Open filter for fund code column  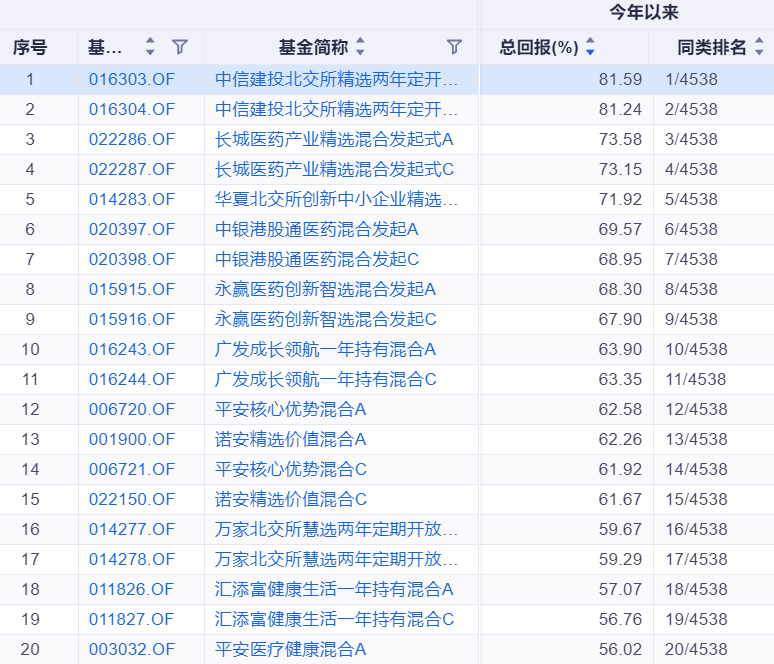click(x=180, y=47)
